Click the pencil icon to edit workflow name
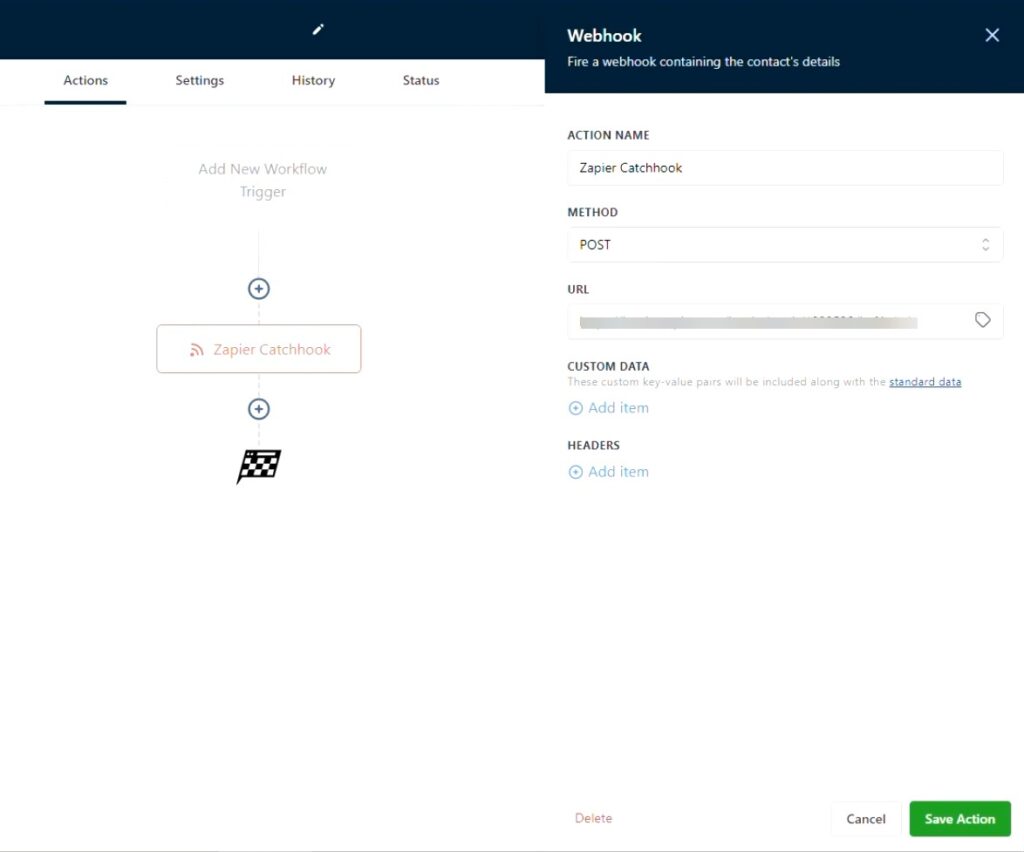1024x852 pixels. click(x=318, y=30)
